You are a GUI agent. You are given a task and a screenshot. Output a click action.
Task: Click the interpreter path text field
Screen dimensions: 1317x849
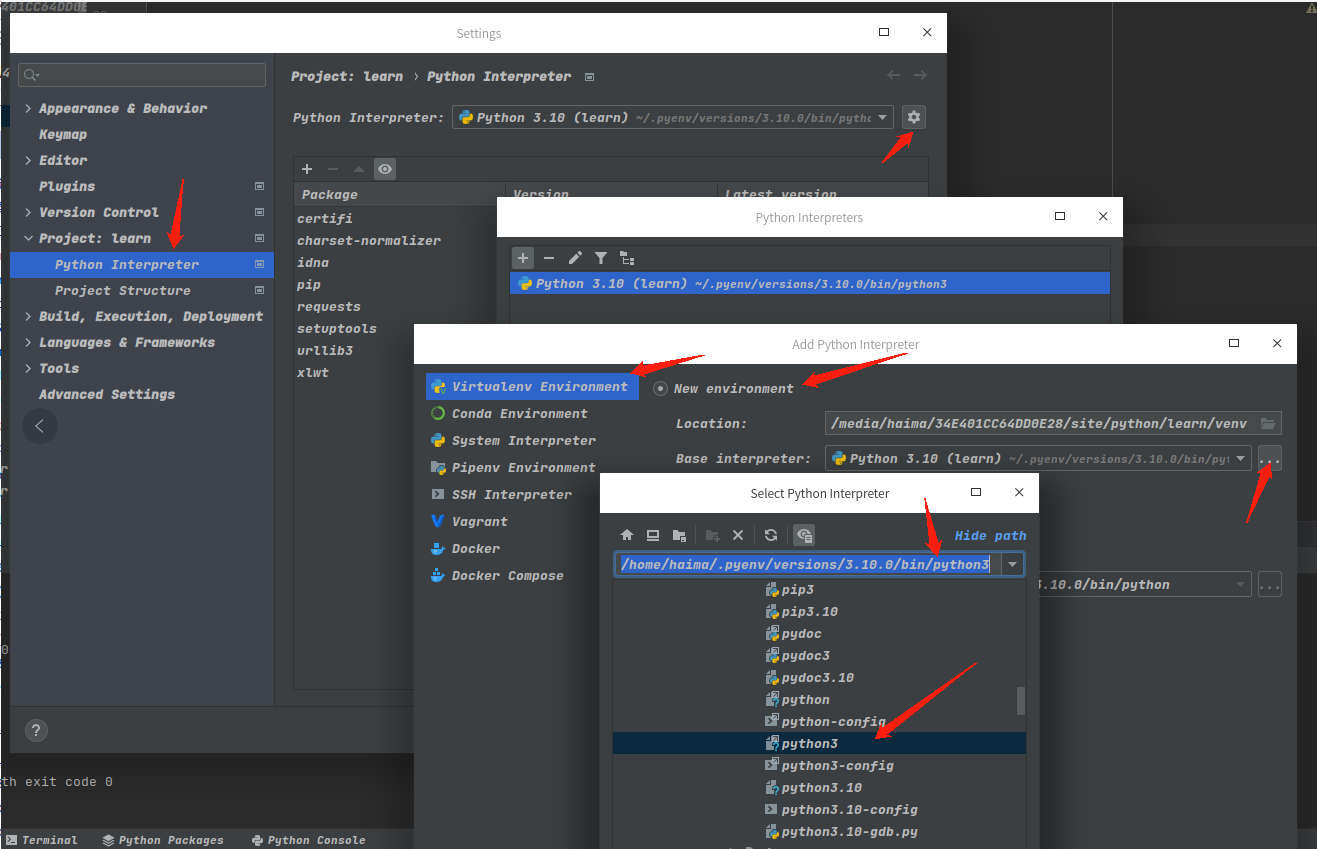coord(808,564)
